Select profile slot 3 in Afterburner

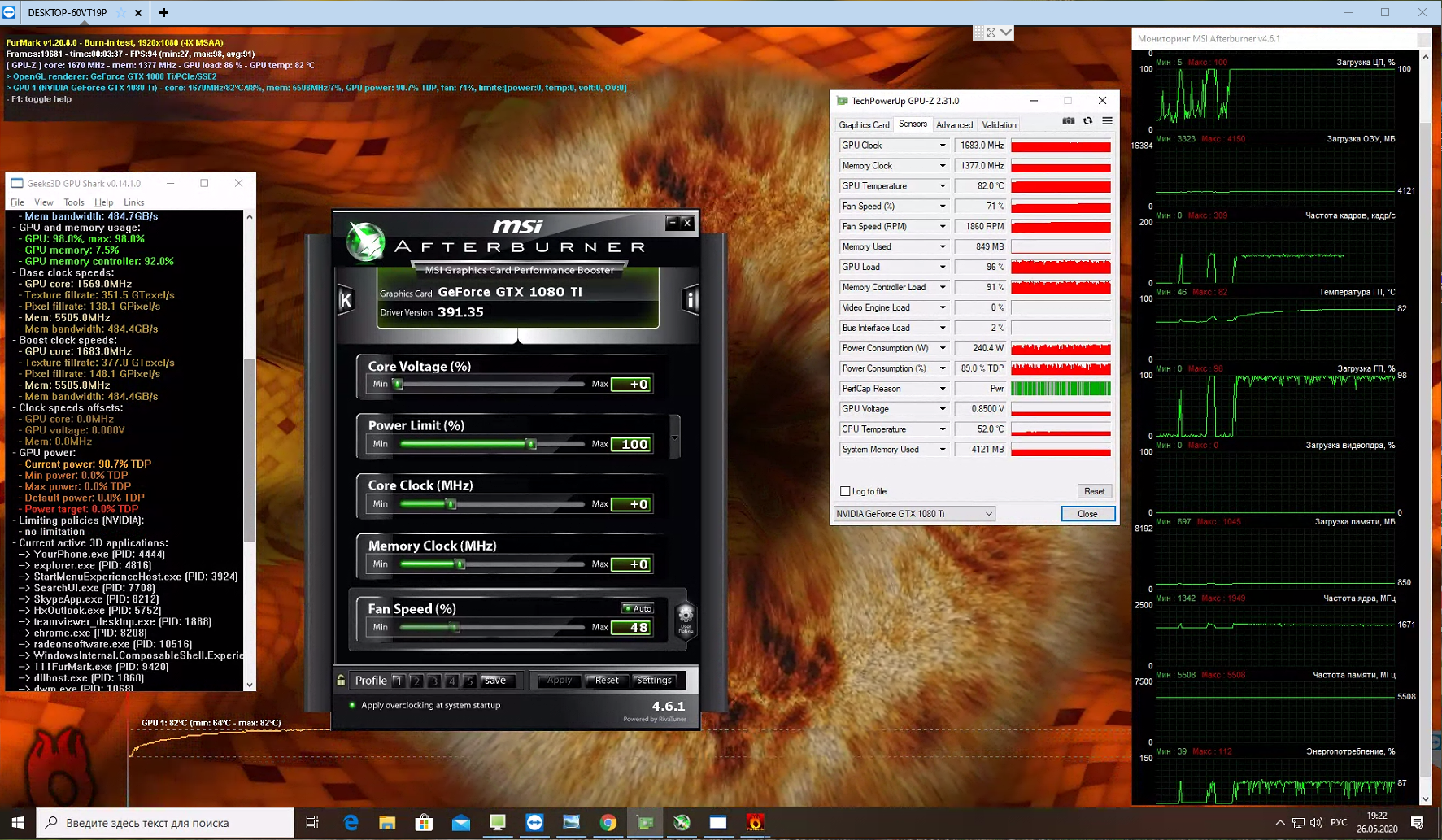click(x=434, y=681)
